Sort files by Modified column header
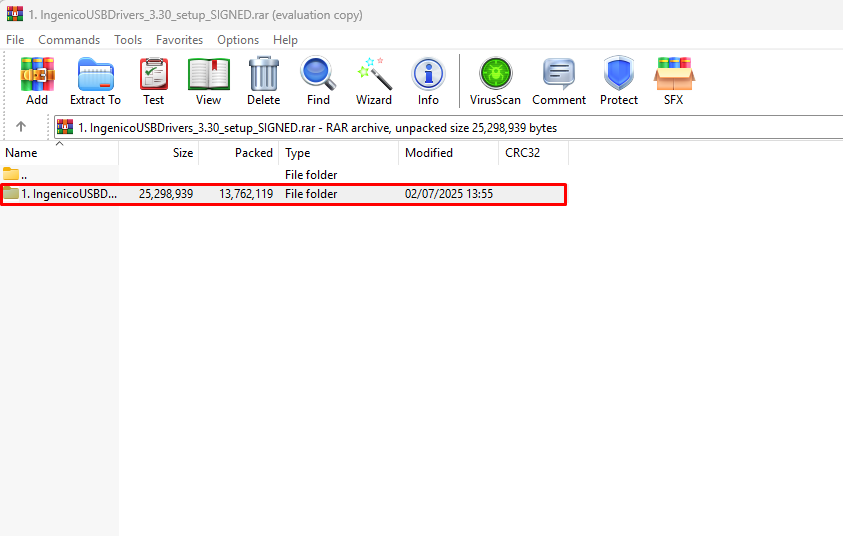 click(429, 153)
